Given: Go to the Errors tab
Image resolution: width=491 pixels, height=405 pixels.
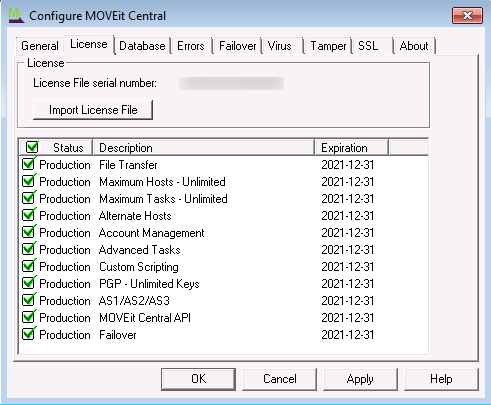Looking at the screenshot, I should (191, 46).
